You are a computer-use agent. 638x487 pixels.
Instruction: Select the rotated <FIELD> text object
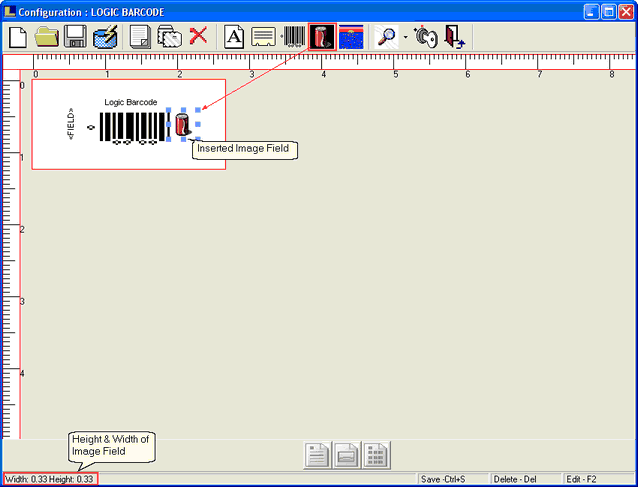pyautogui.click(x=71, y=124)
